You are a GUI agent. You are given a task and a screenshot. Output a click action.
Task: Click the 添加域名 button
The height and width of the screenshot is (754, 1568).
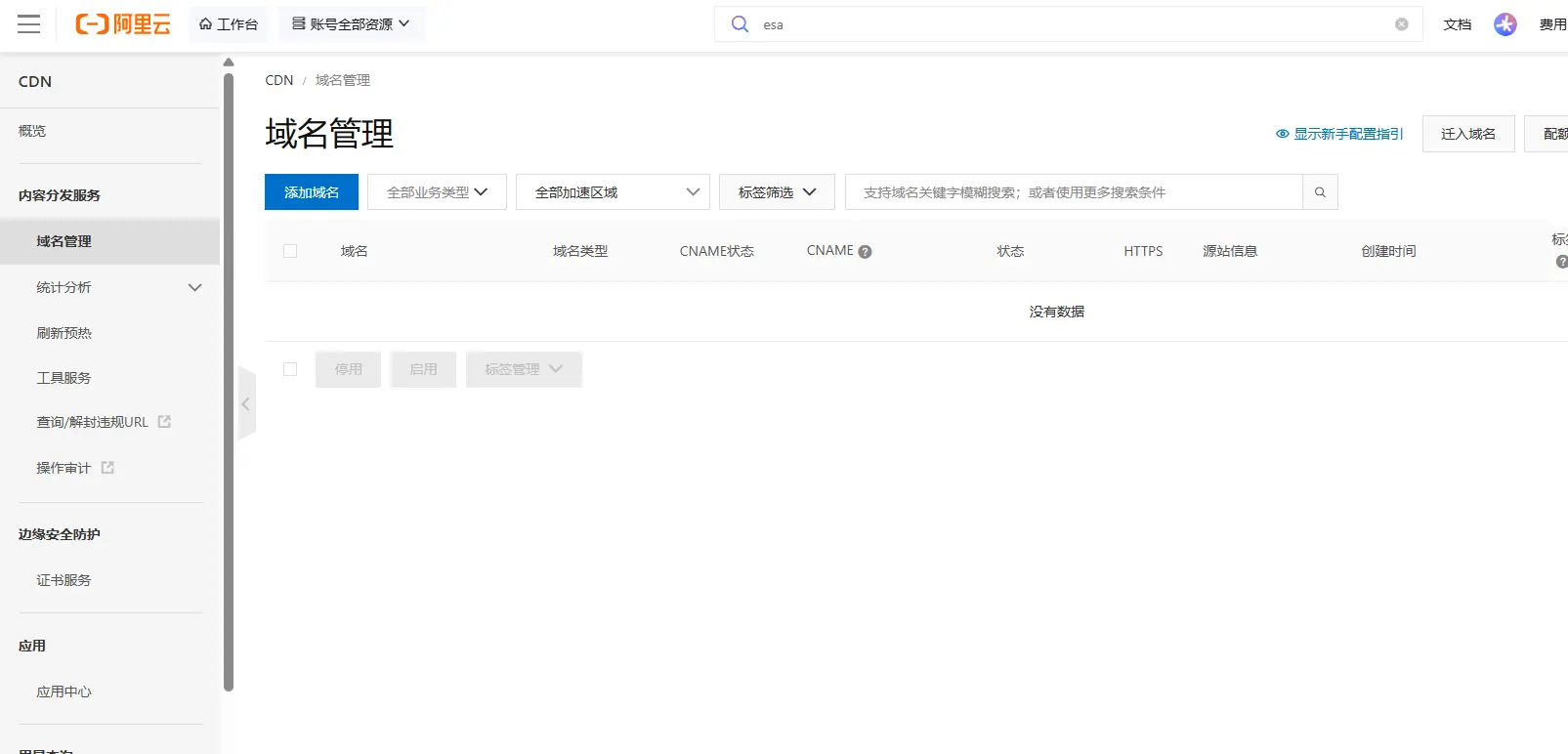coord(312,192)
